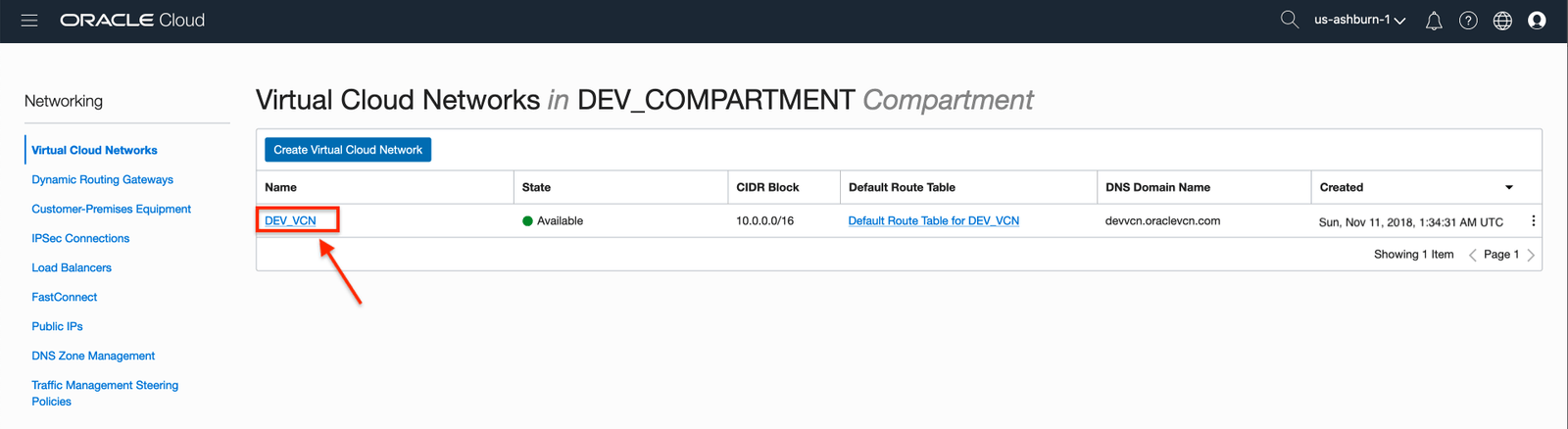Open the help question mark icon
The width and height of the screenshot is (1568, 429).
[x=1467, y=21]
